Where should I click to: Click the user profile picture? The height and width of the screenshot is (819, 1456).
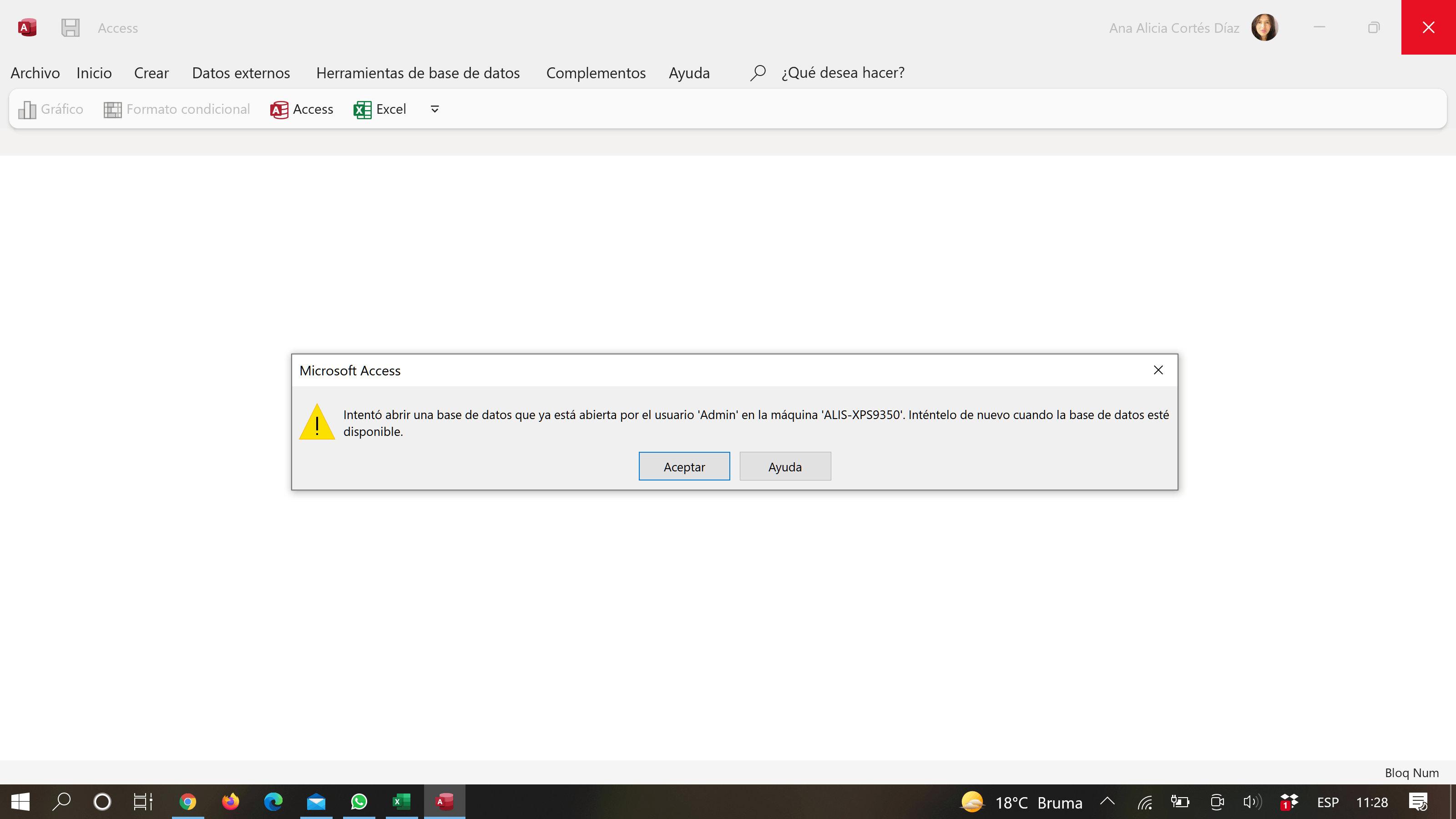1264,28
